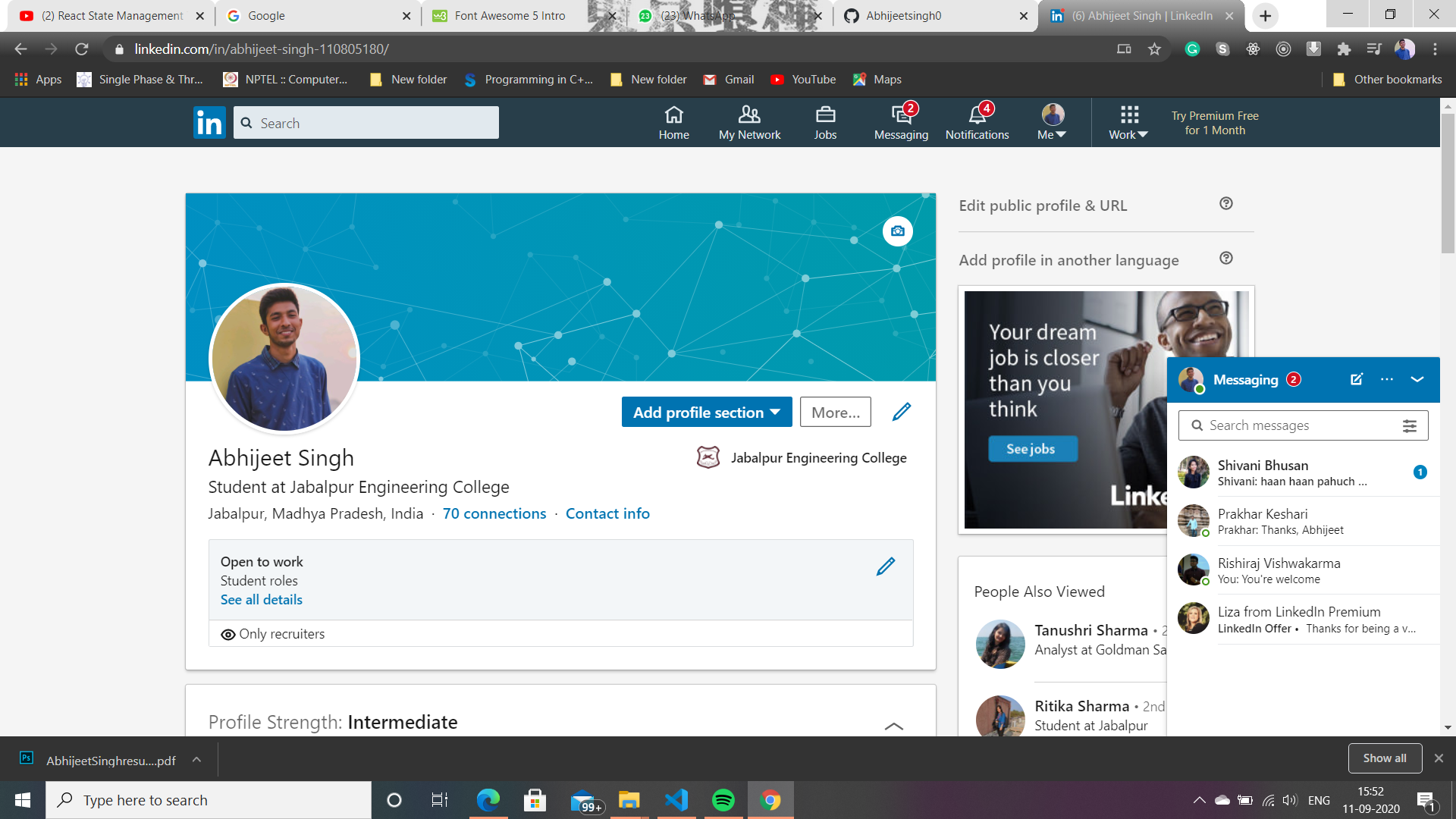Open message search filter settings icon

point(1410,426)
